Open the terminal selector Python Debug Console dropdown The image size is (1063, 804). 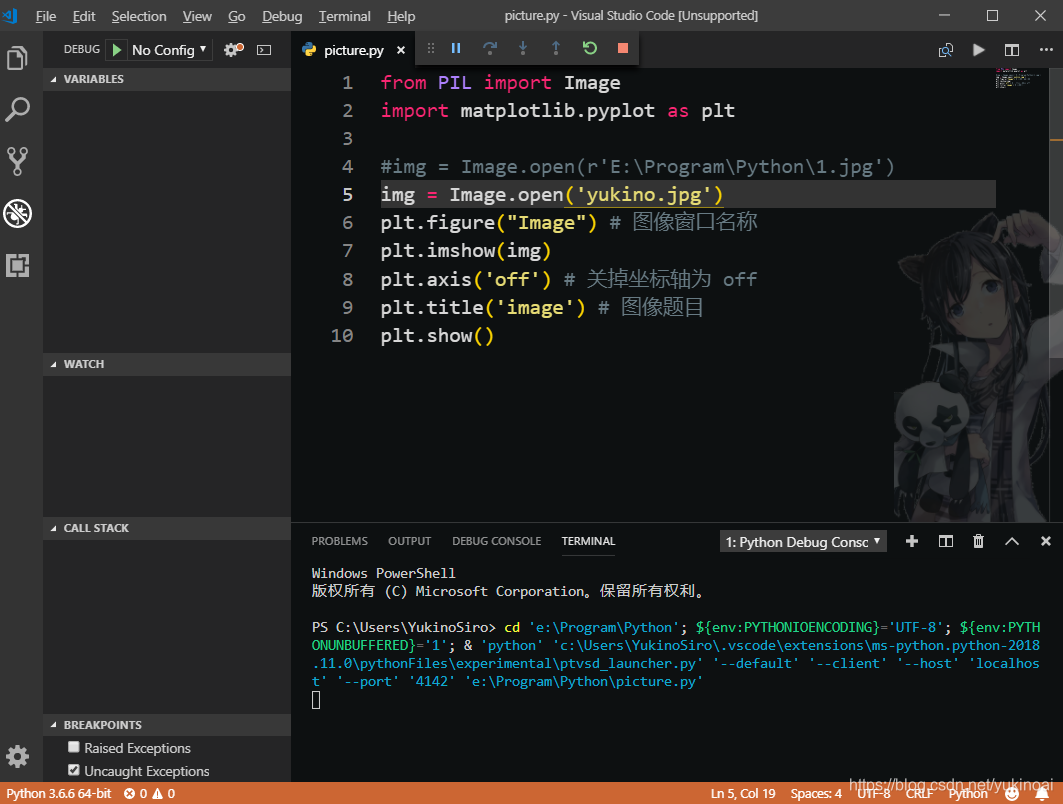[x=803, y=542]
